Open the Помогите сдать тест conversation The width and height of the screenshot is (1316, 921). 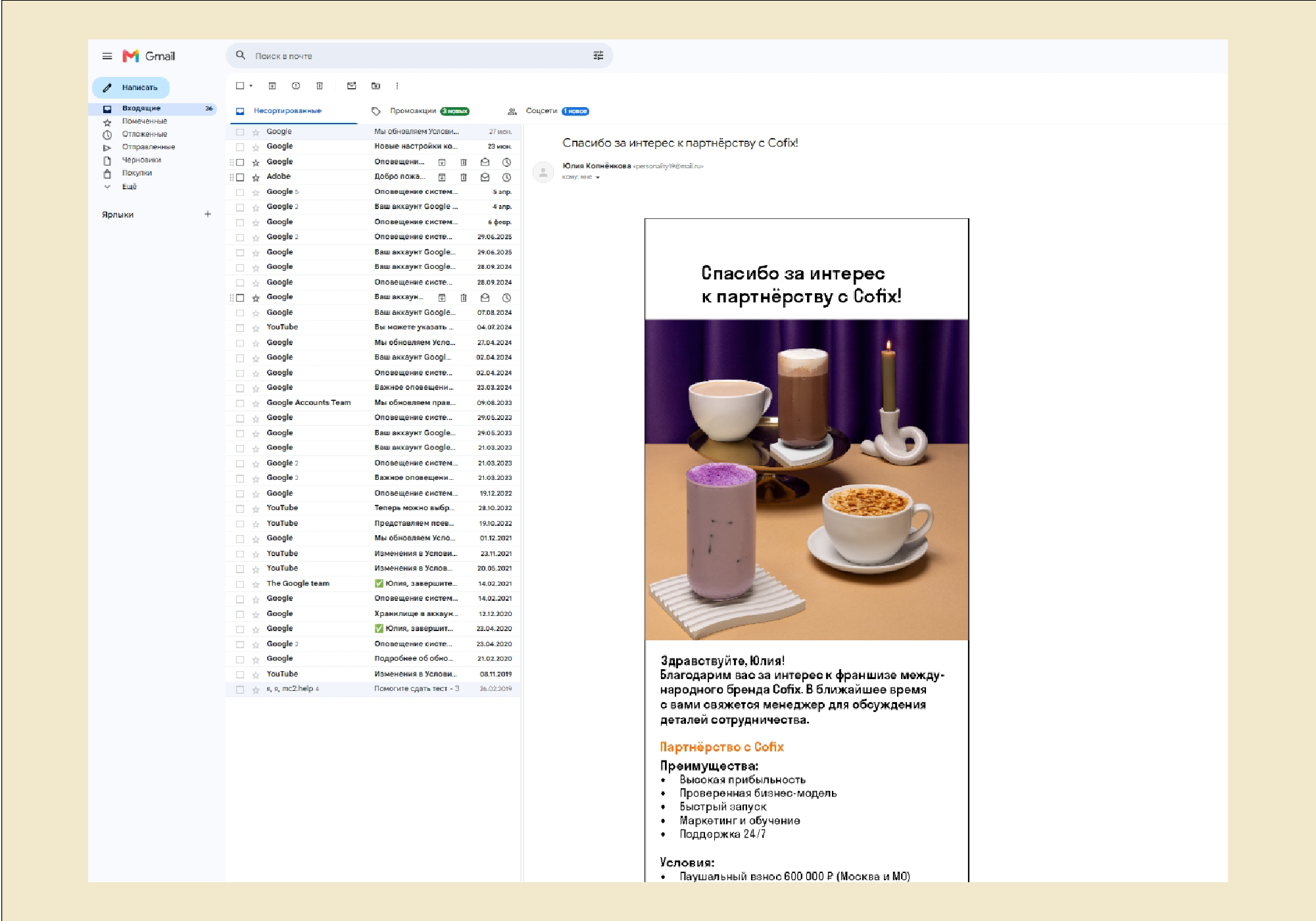tap(374, 689)
